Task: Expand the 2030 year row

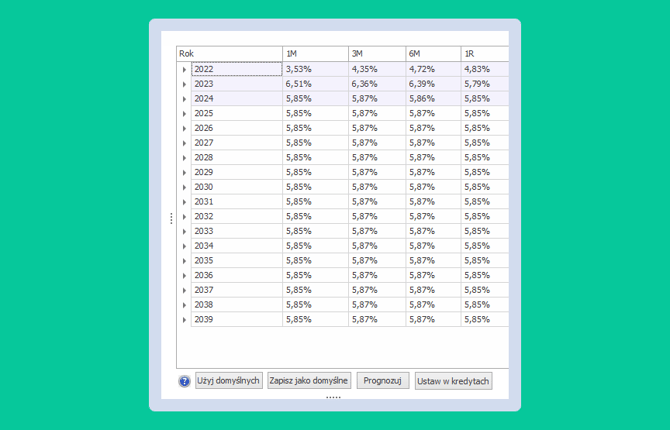Action: (x=184, y=187)
